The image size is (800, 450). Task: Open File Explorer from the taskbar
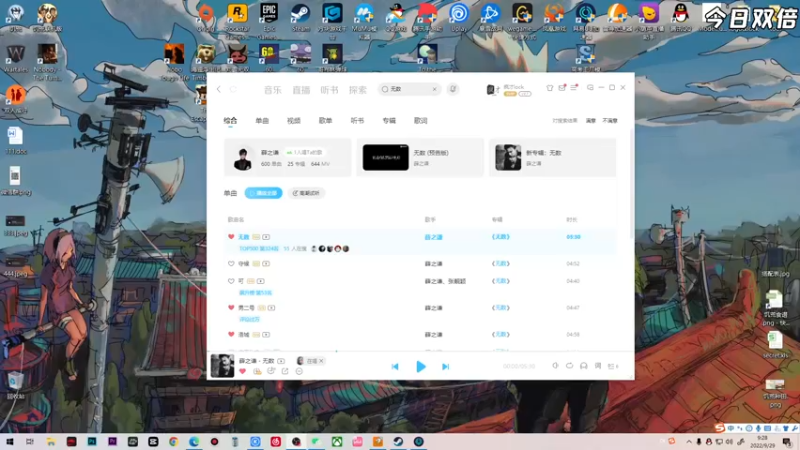click(x=51, y=441)
